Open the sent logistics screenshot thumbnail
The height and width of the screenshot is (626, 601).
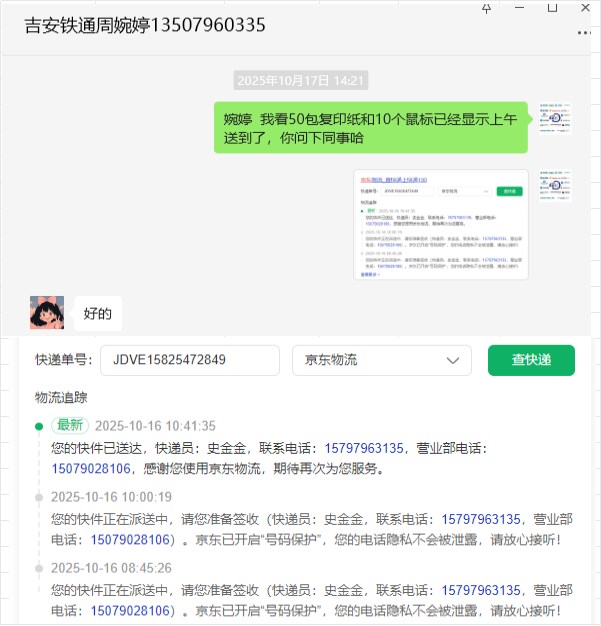[441, 224]
